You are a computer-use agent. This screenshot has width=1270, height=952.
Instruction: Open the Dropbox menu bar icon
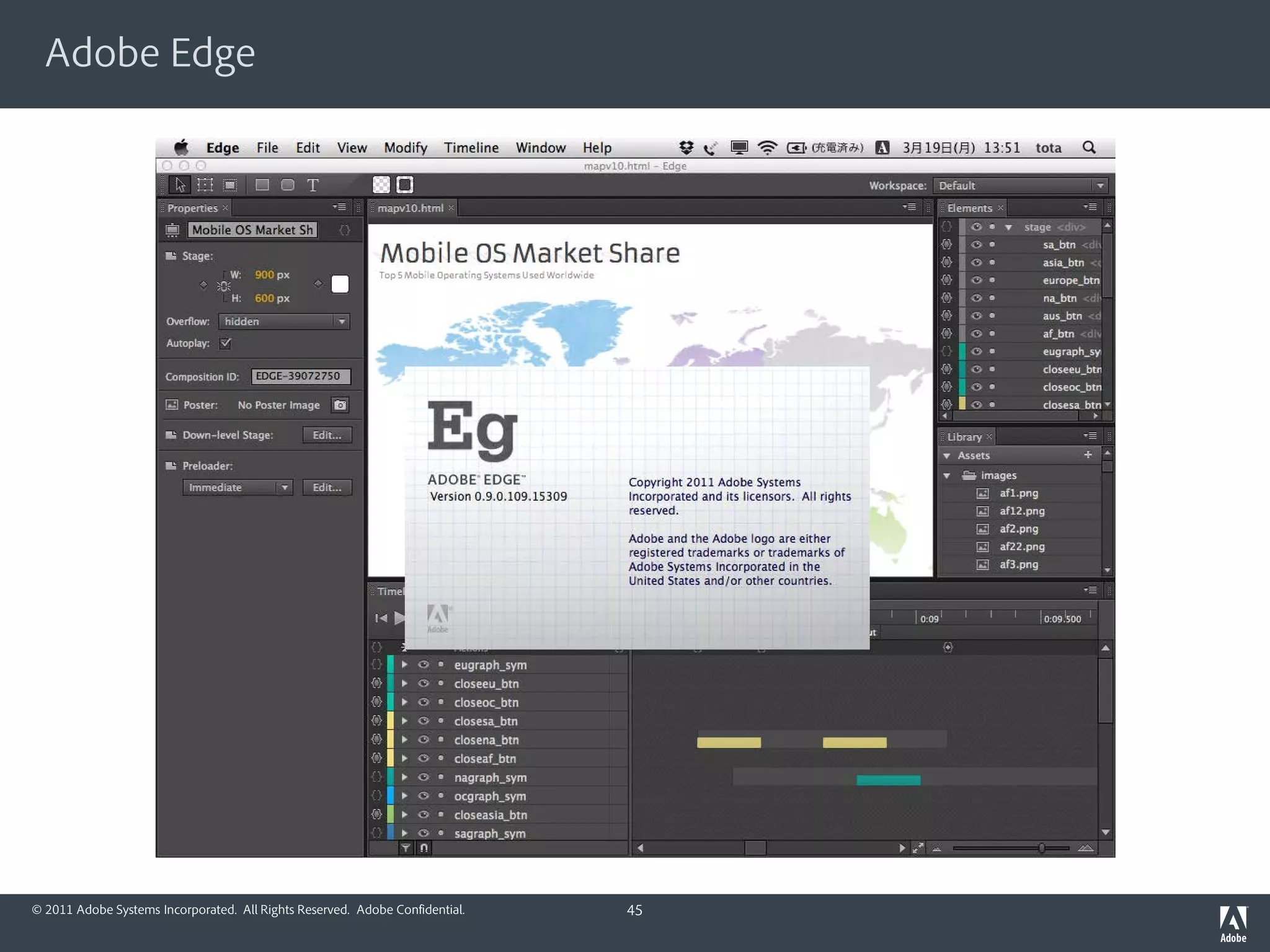tap(686, 148)
